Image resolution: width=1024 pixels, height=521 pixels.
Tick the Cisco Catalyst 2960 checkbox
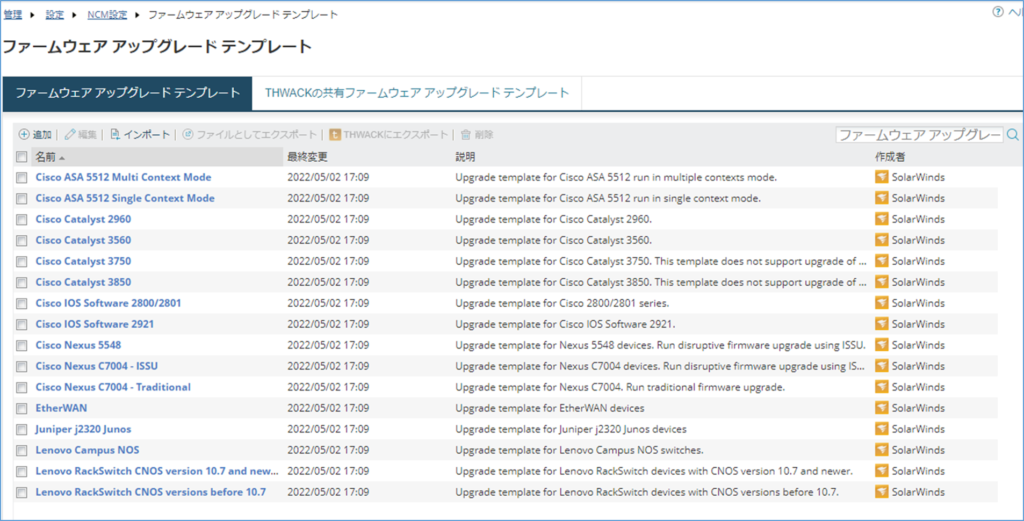click(x=22, y=219)
